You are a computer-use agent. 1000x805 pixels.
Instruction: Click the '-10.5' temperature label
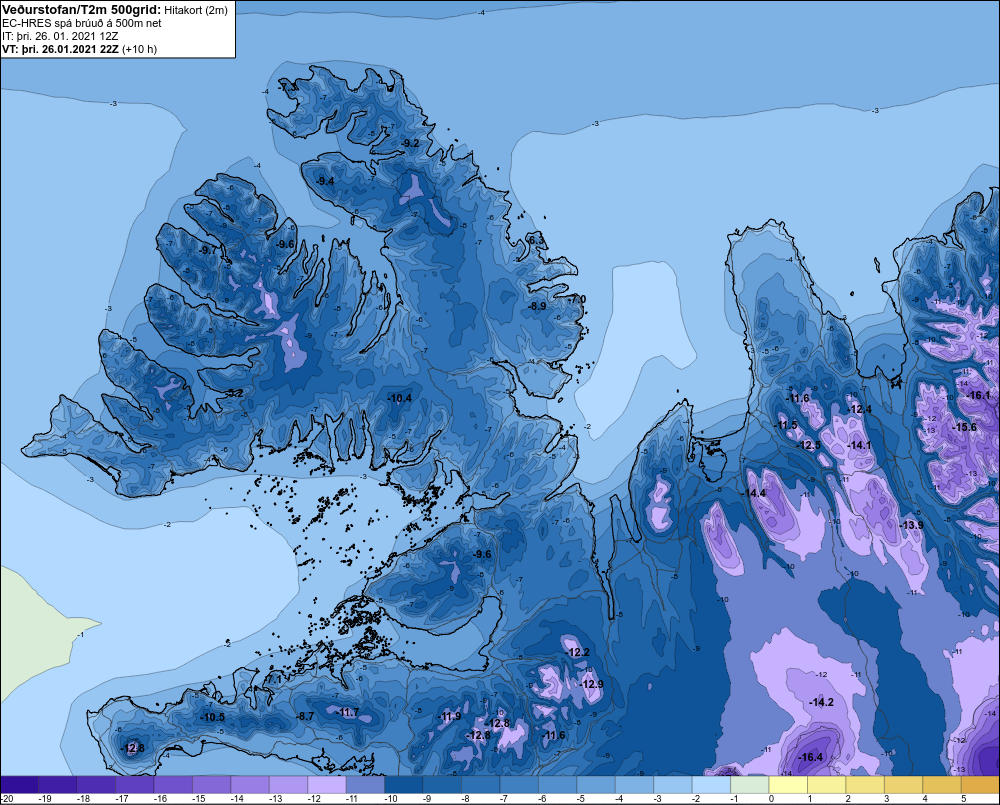(x=212, y=717)
